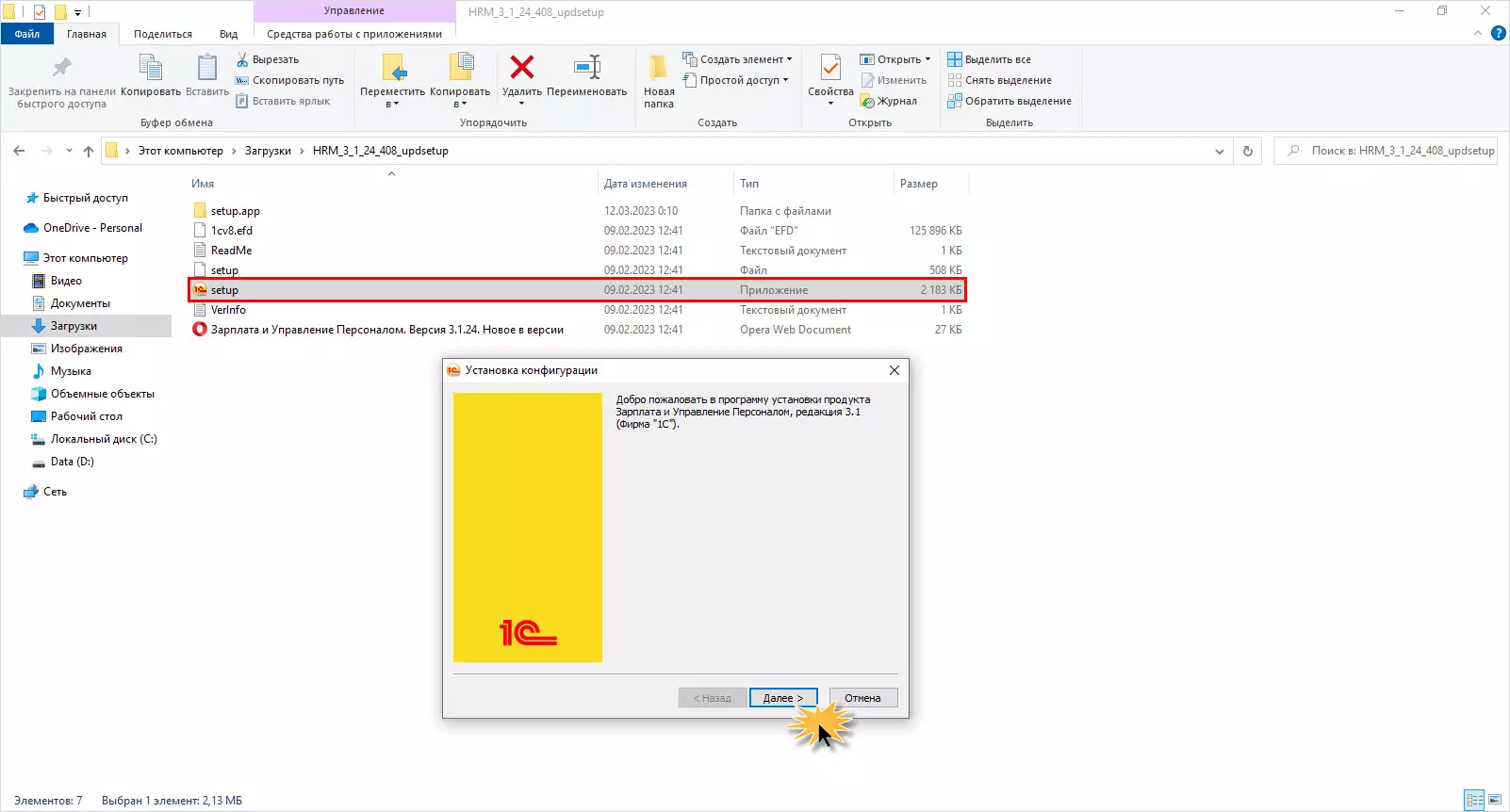
Task: Click the New folder icon
Action: [659, 67]
